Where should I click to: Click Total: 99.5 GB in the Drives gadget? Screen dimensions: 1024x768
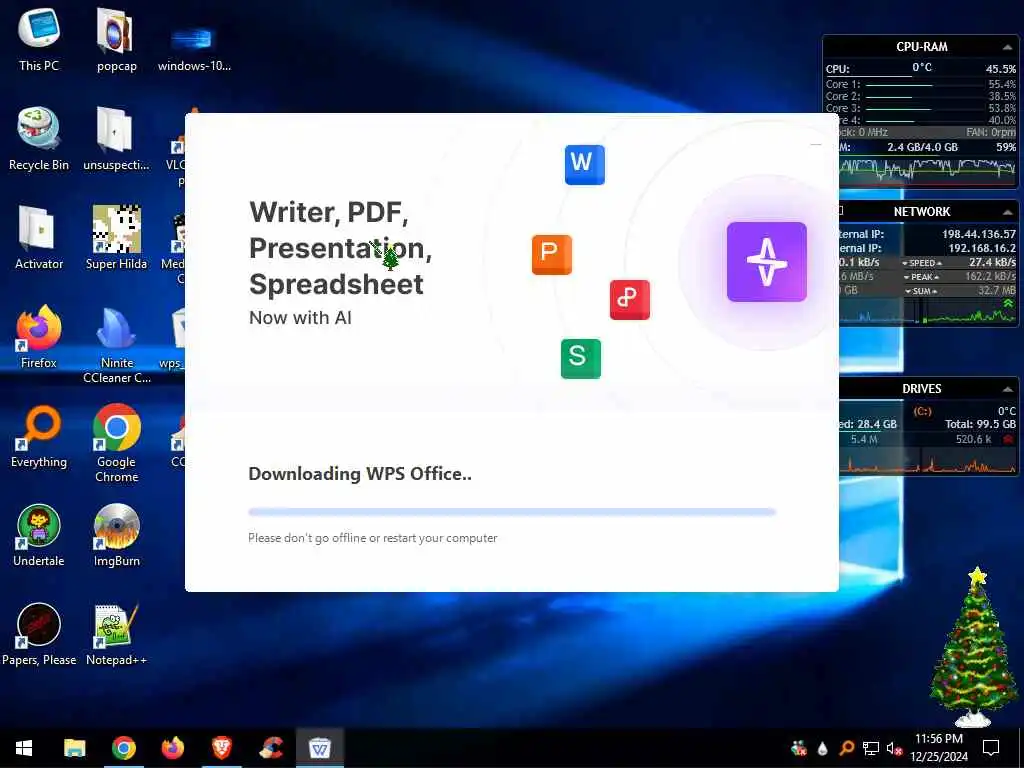click(980, 424)
